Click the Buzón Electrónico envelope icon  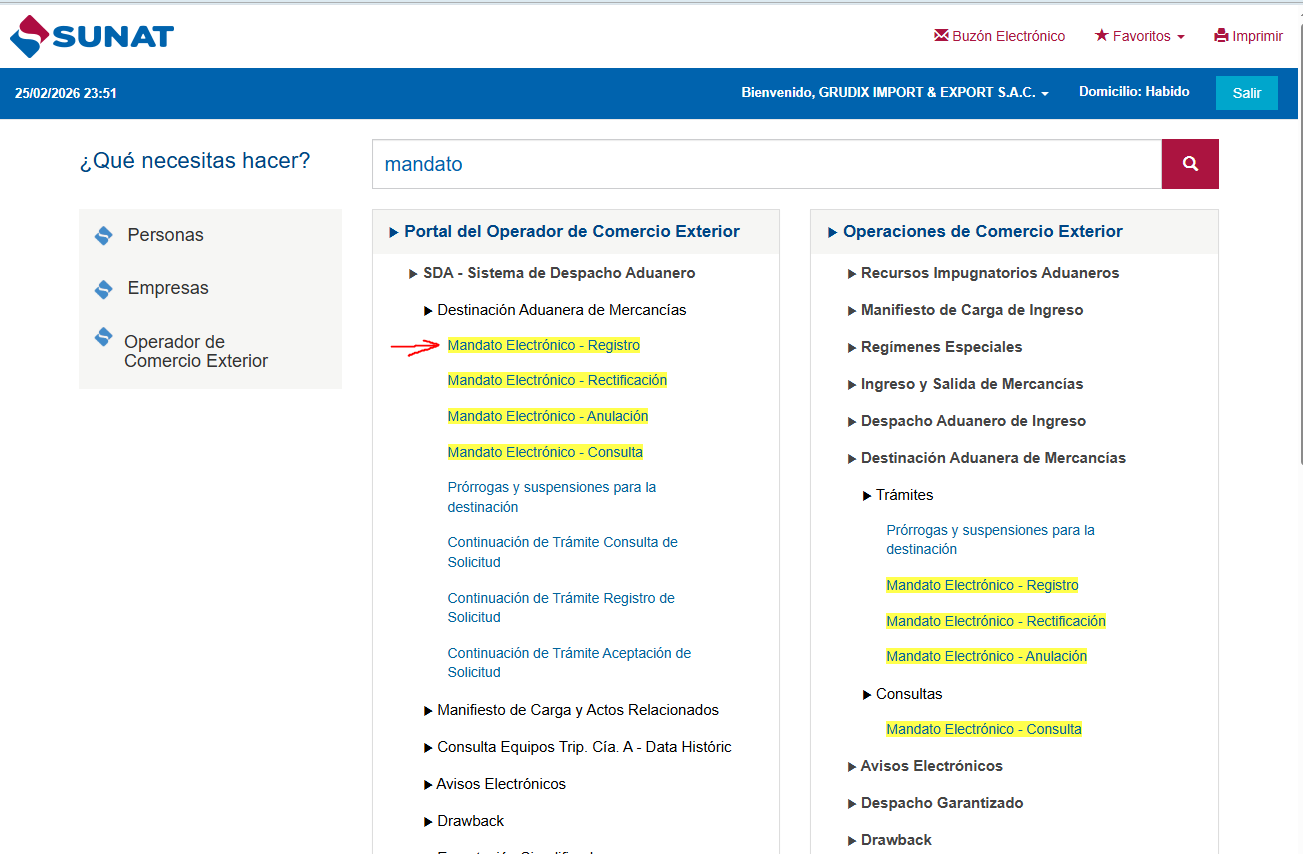pos(941,35)
